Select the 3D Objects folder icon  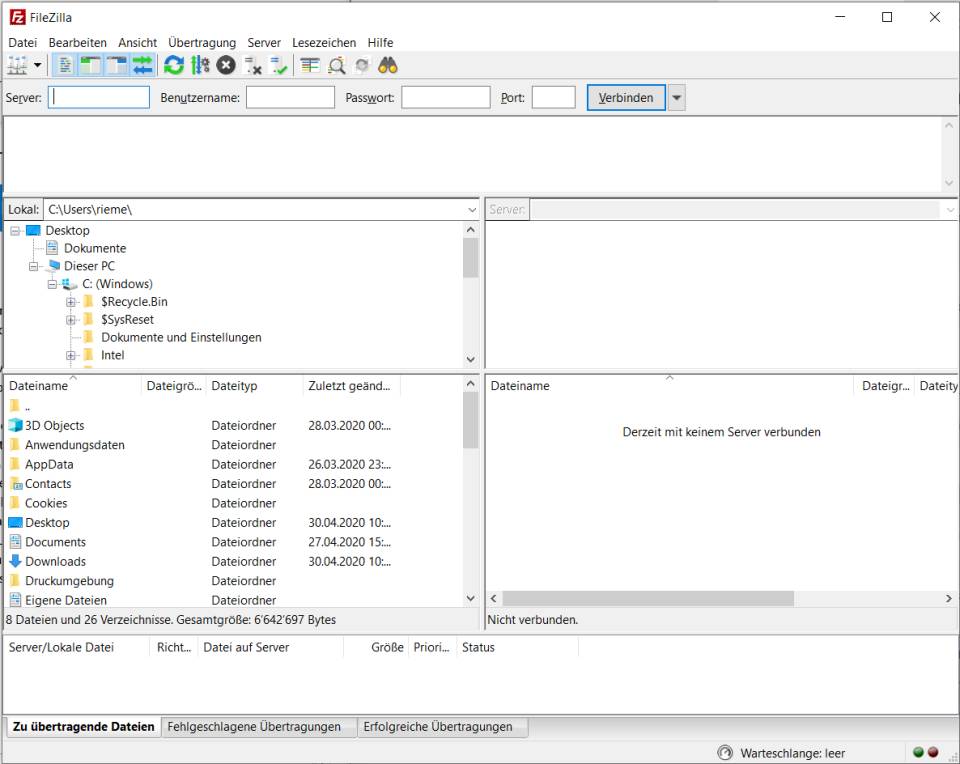tap(15, 425)
